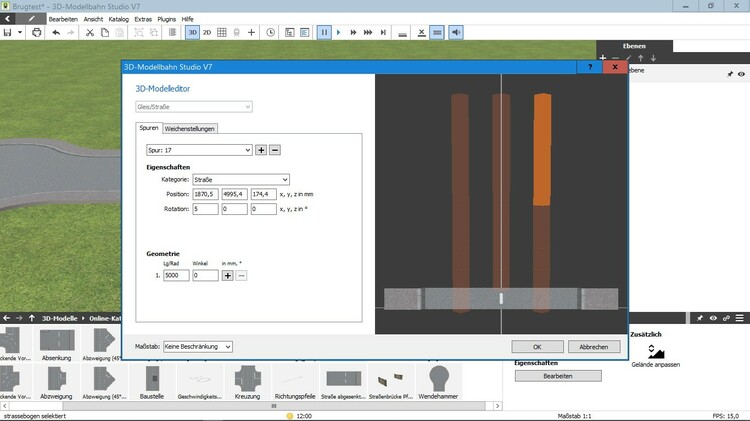The width and height of the screenshot is (750, 421).
Task: Select the highlighted orange track in preview
Action: [542, 149]
